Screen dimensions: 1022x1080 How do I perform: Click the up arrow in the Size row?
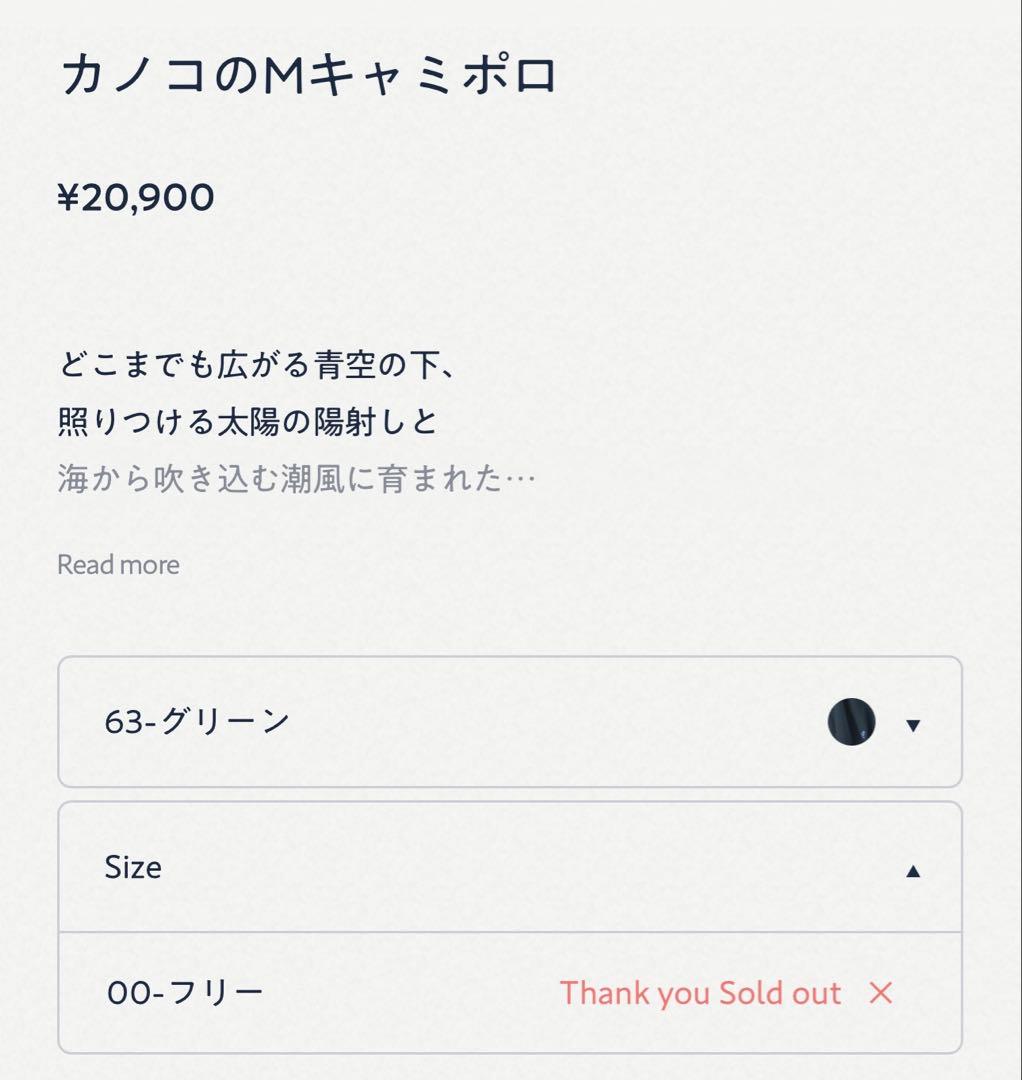click(x=912, y=871)
